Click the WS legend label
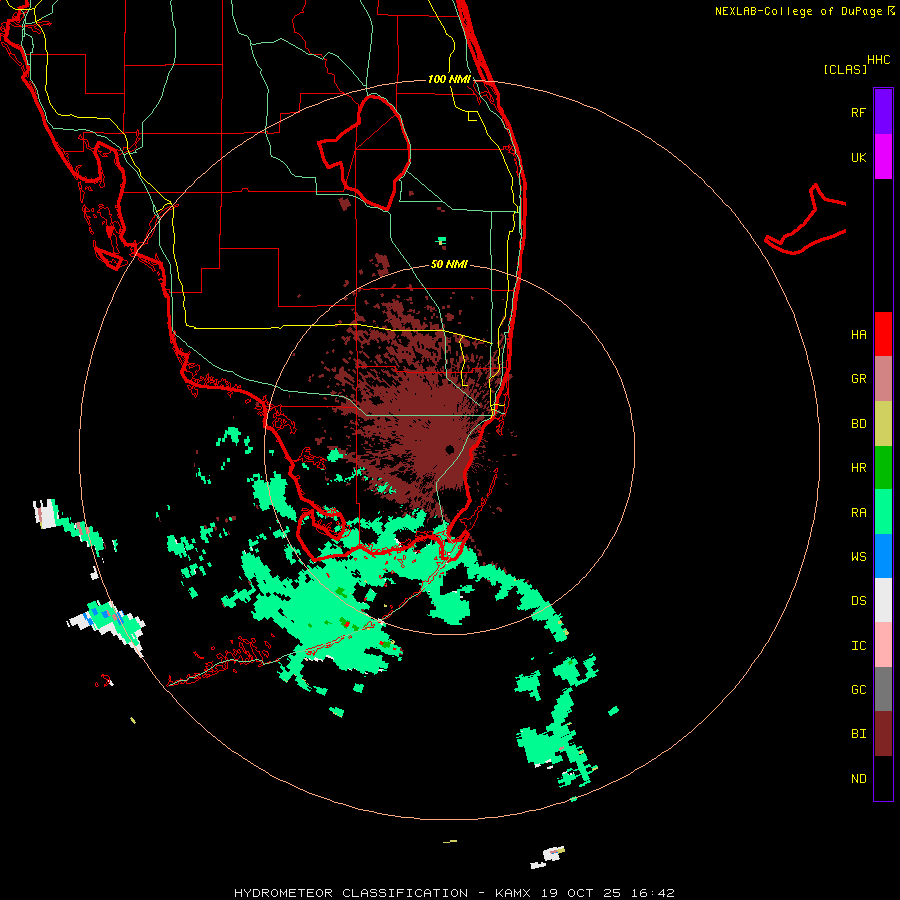Image resolution: width=900 pixels, height=900 pixels. pyautogui.click(x=858, y=557)
